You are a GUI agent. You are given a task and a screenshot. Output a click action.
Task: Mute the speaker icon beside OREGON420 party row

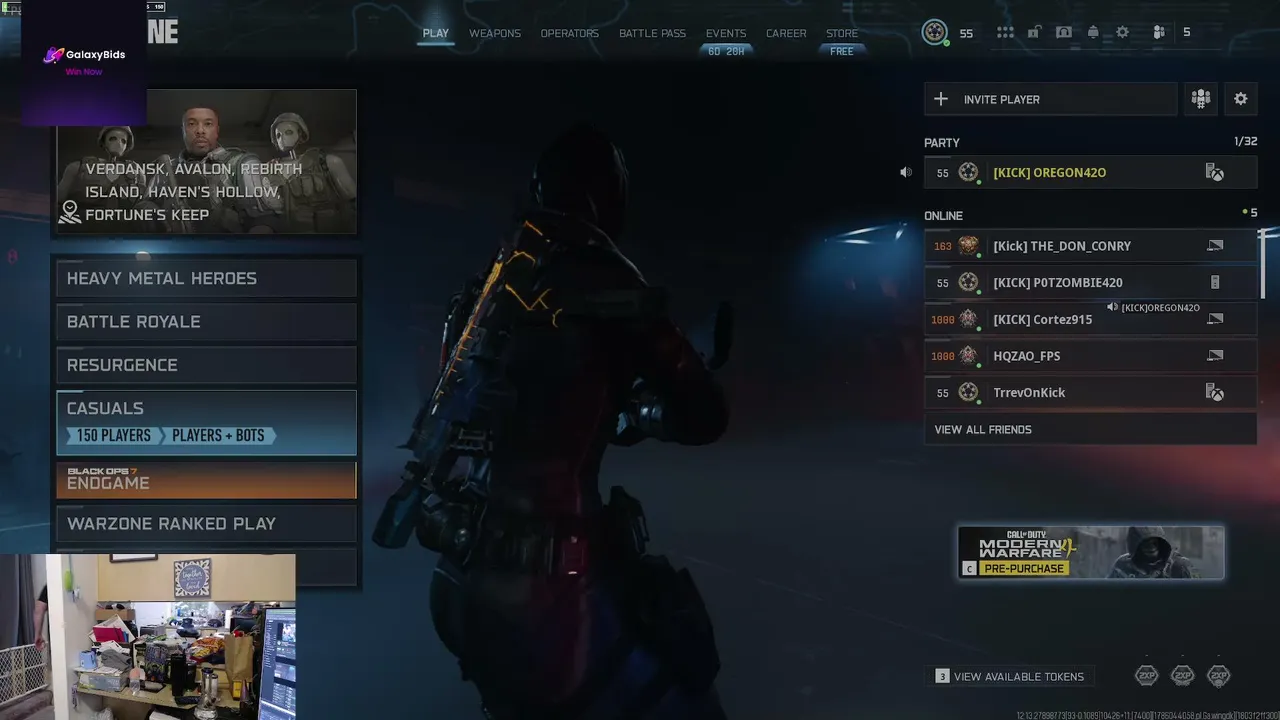[x=906, y=172]
